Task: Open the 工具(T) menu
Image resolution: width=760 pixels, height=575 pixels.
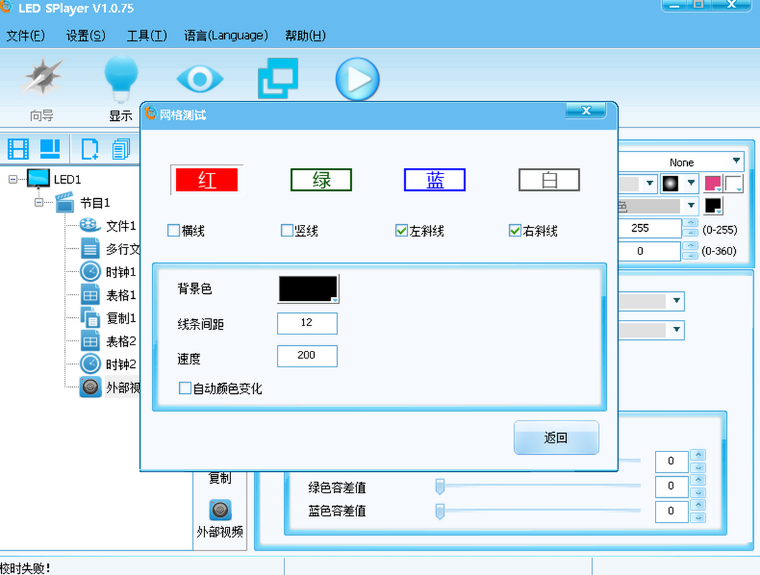Action: tap(146, 35)
